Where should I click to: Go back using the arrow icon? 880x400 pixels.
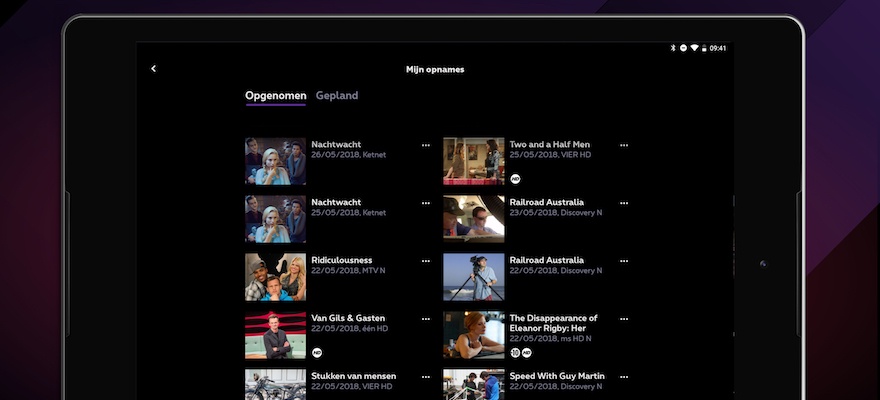154,69
